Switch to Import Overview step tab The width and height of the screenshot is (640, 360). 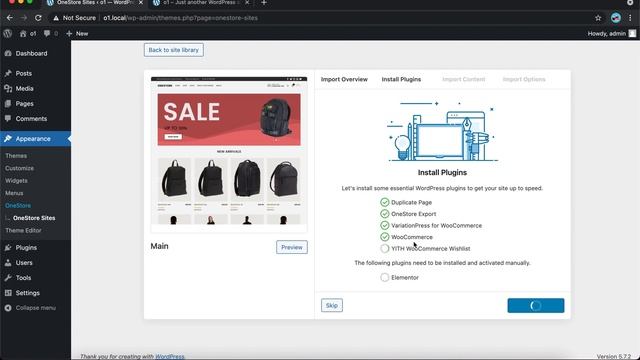(344, 79)
